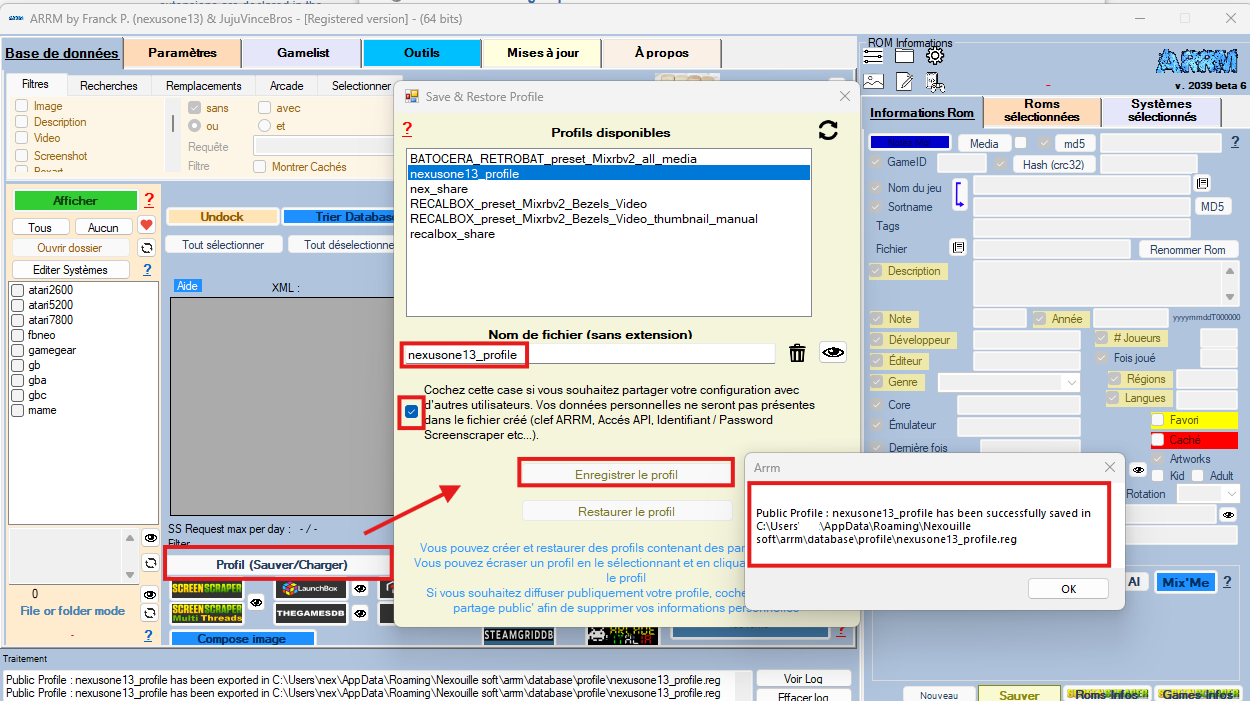1250x701 pixels.
Task: Open the gear settings icon in ROM Informations
Action: 935,57
